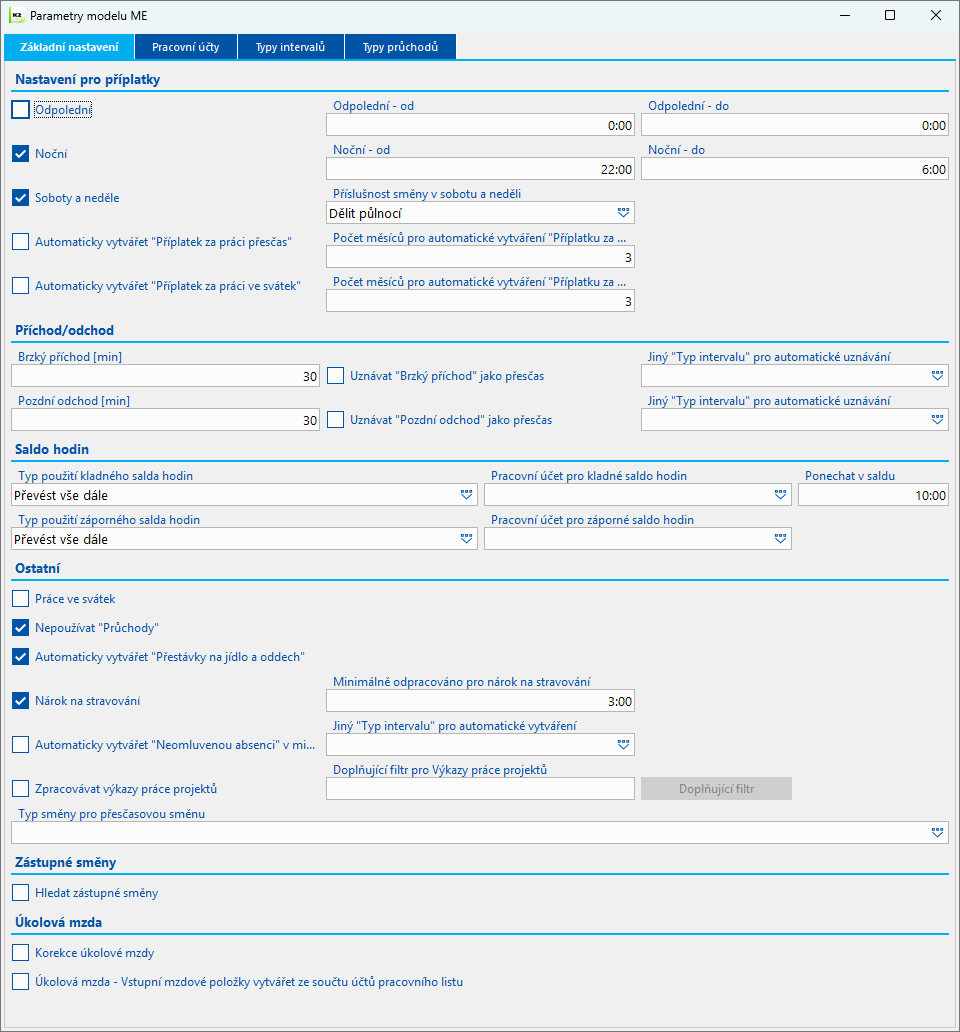Uncheck the Noční checkbox
This screenshot has height=1032, width=960.
click(x=20, y=153)
